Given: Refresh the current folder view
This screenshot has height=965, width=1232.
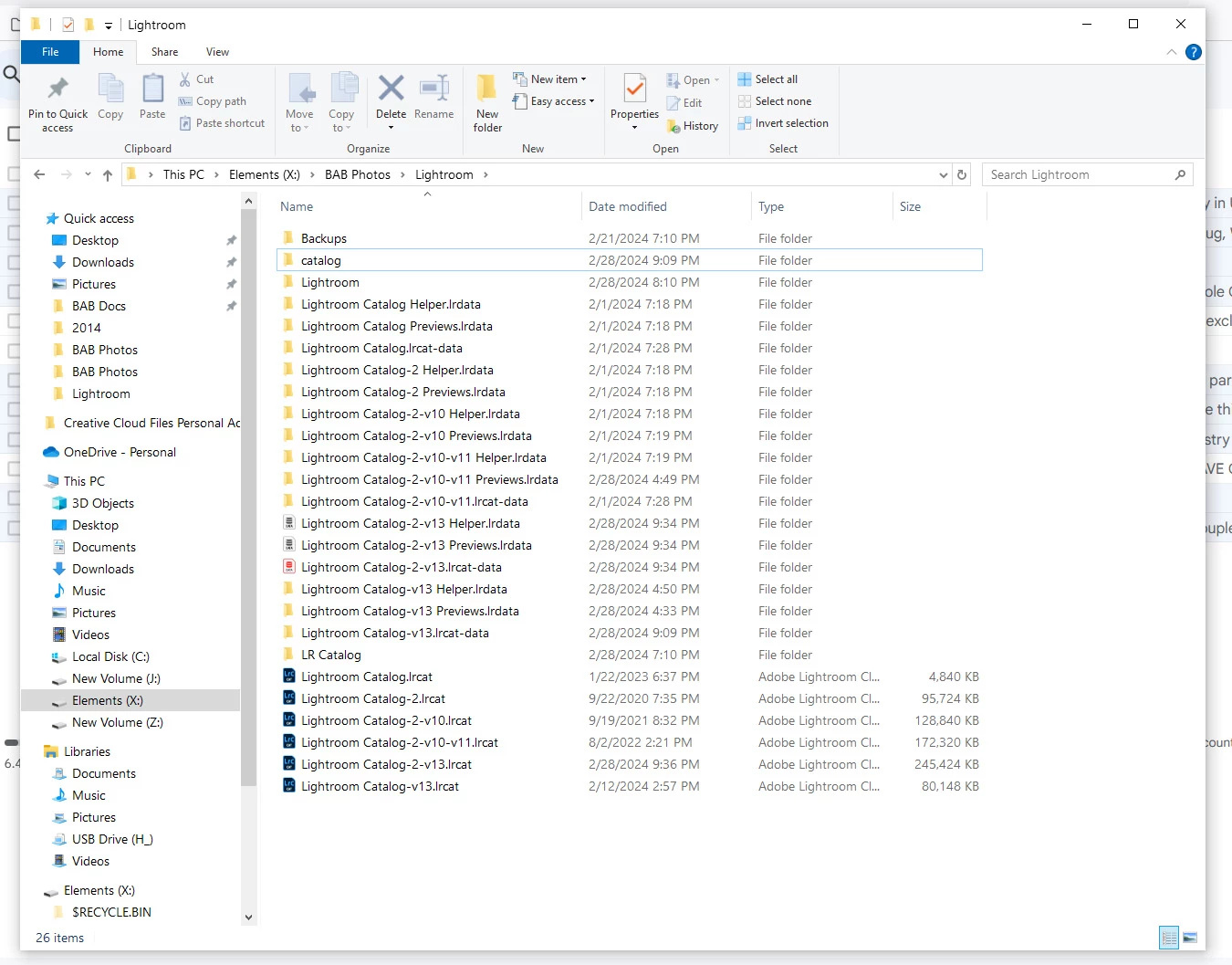Looking at the screenshot, I should (962, 174).
